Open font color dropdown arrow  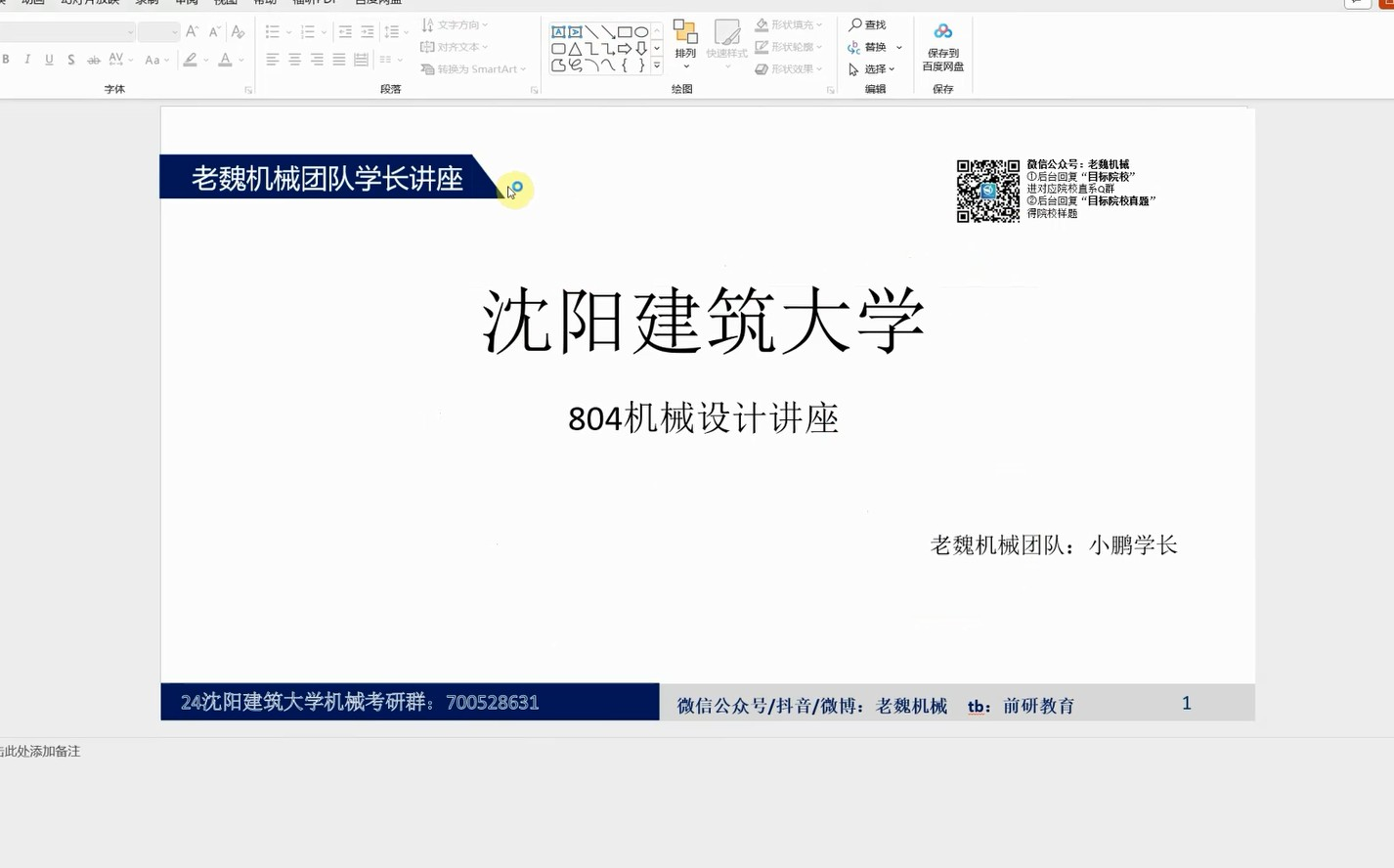tap(241, 61)
